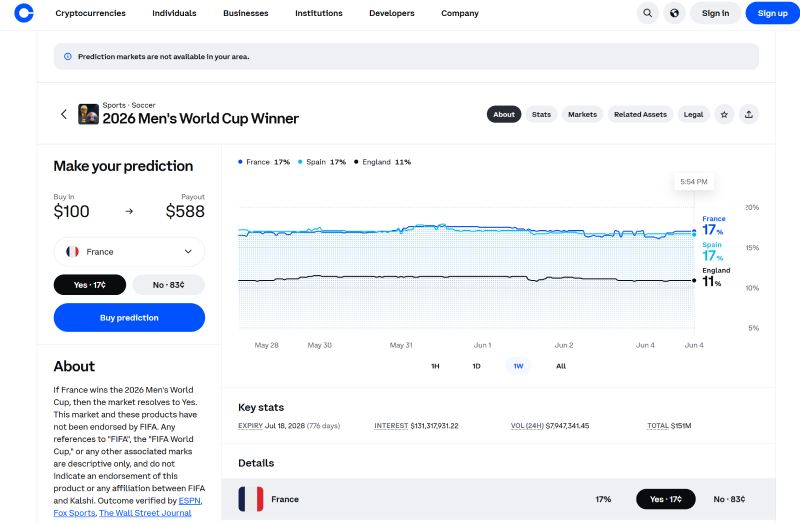Screen dimensions: 800x523
Task: Toggle France row Yes · 17¢ pill
Action: tap(665, 499)
